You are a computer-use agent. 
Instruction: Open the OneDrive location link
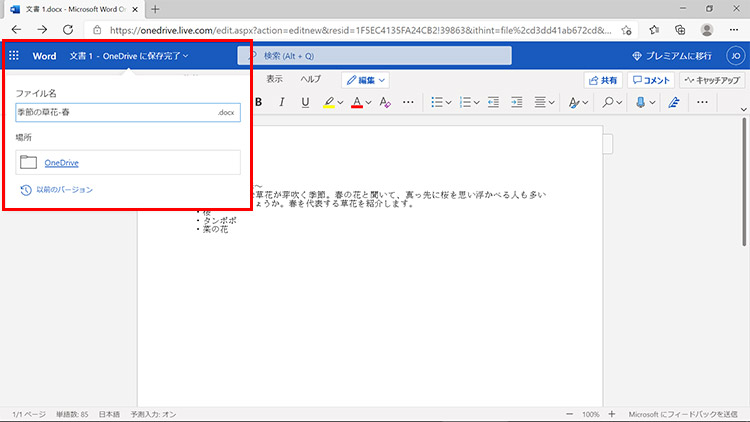62,162
